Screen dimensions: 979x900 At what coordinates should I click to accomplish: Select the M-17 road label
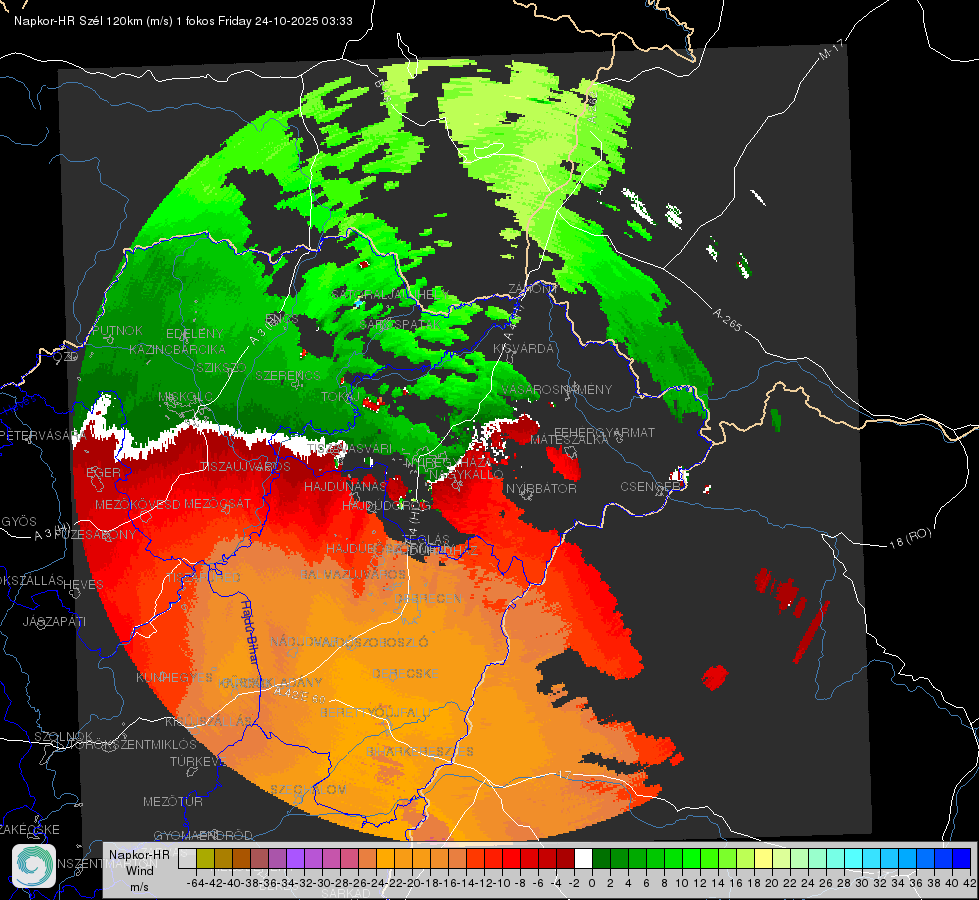[831, 50]
